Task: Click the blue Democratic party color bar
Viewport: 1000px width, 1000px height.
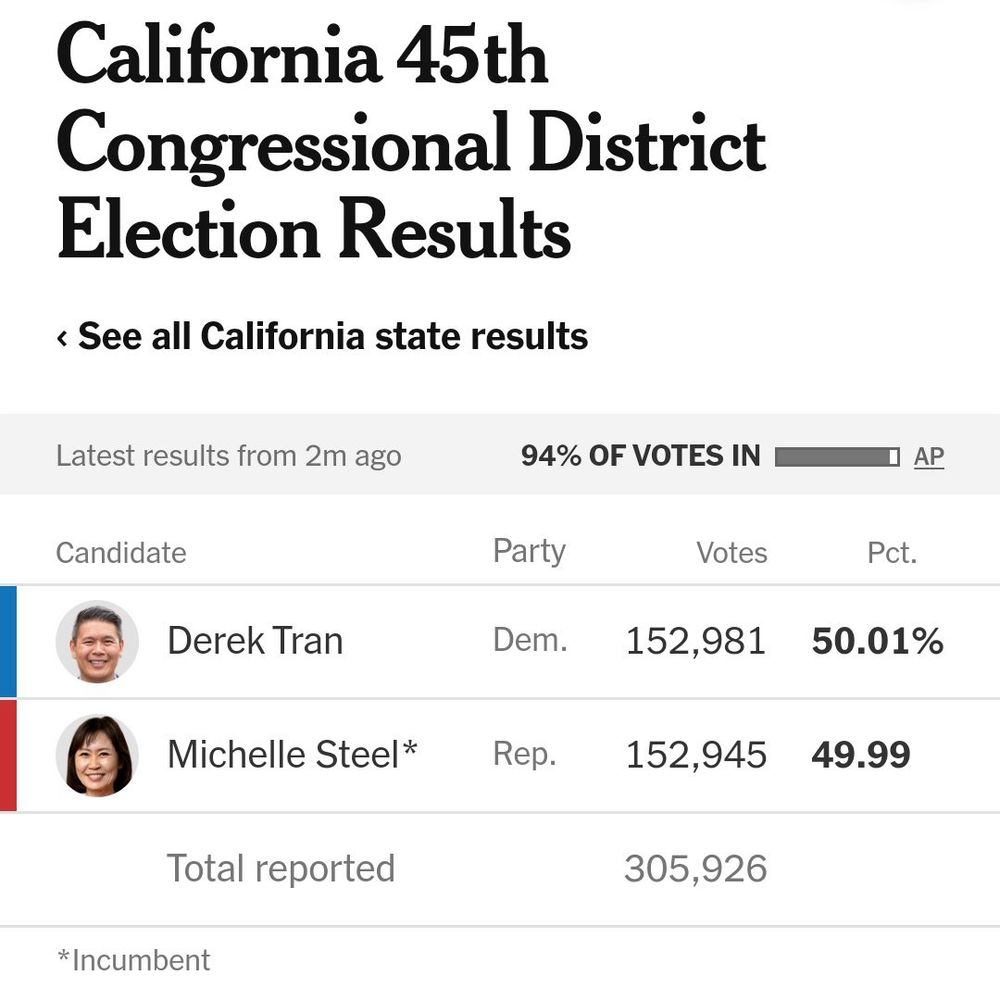Action: click(8, 642)
